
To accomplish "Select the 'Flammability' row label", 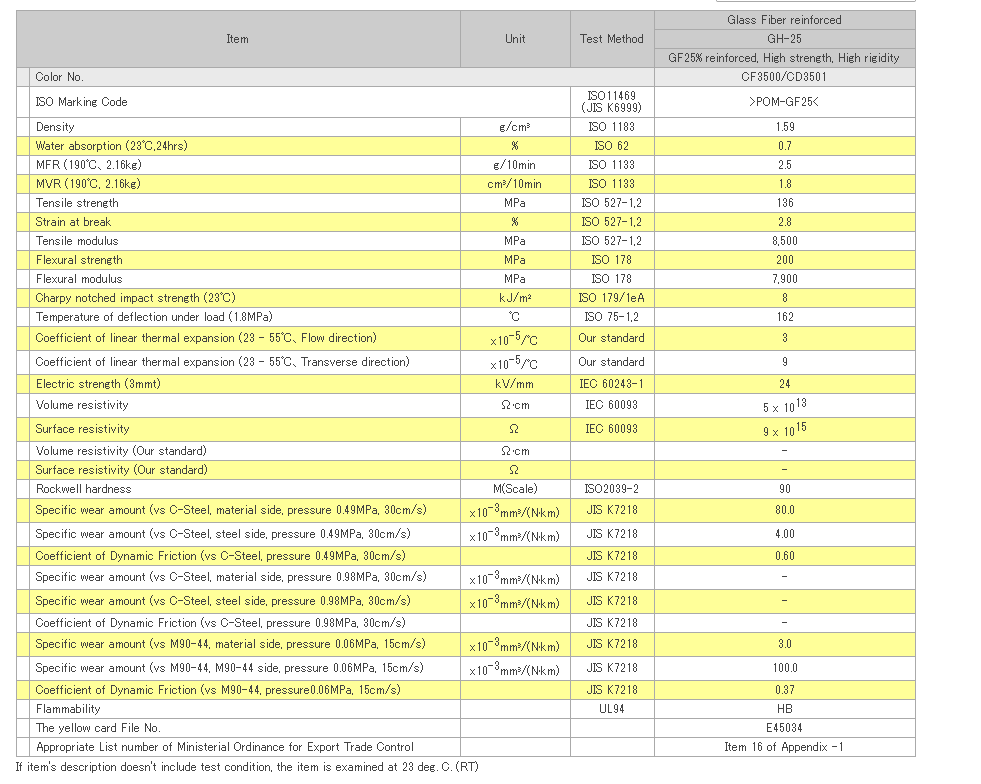I will click(x=68, y=709).
